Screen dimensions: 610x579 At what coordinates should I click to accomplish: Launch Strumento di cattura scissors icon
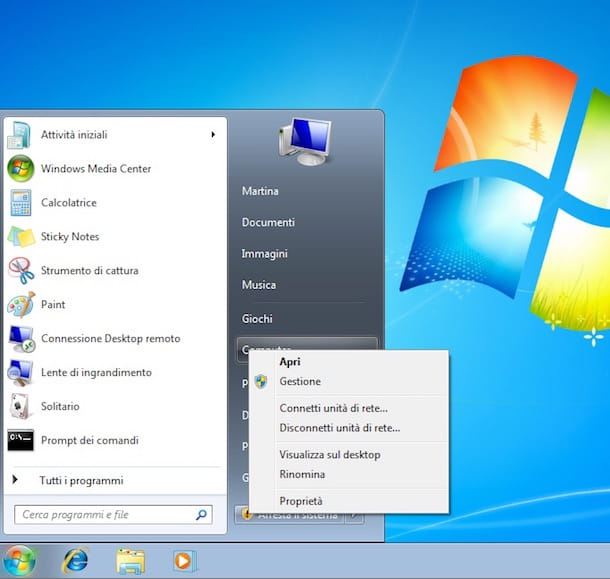pyautogui.click(x=21, y=270)
